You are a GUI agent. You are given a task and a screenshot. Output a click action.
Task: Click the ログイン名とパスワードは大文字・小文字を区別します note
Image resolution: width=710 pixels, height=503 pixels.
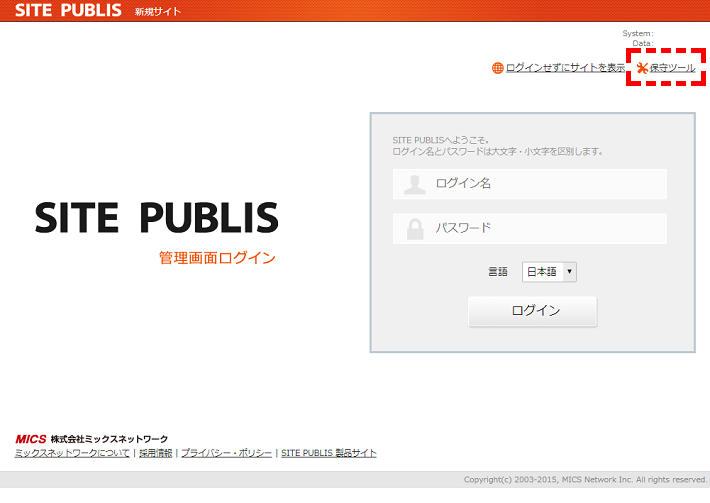coord(498,151)
